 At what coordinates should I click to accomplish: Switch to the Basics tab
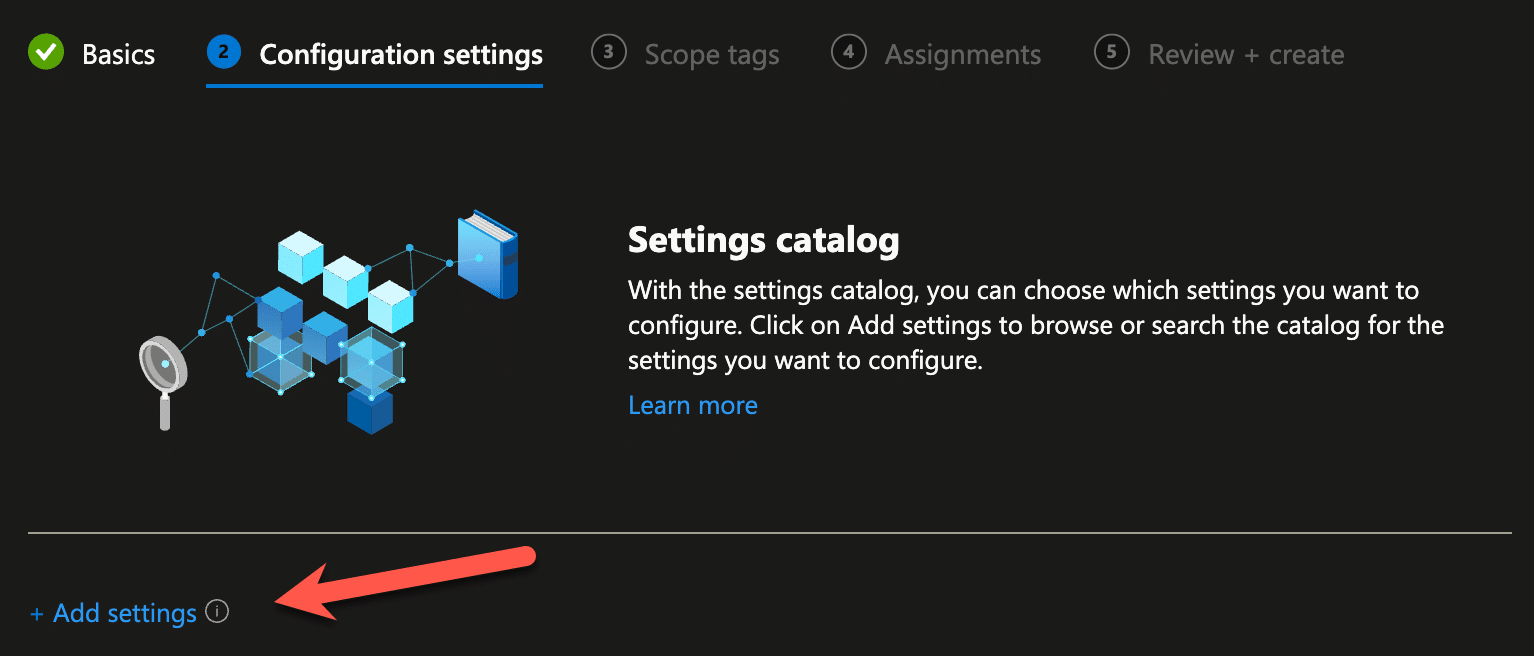(x=118, y=53)
